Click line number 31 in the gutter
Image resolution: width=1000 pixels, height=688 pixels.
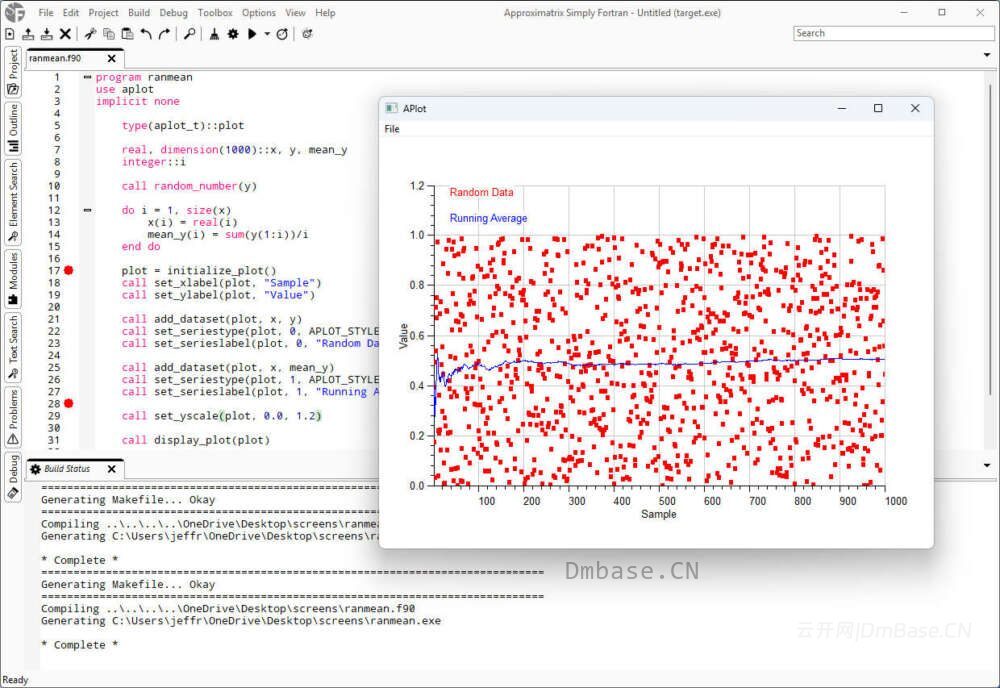tap(54, 440)
